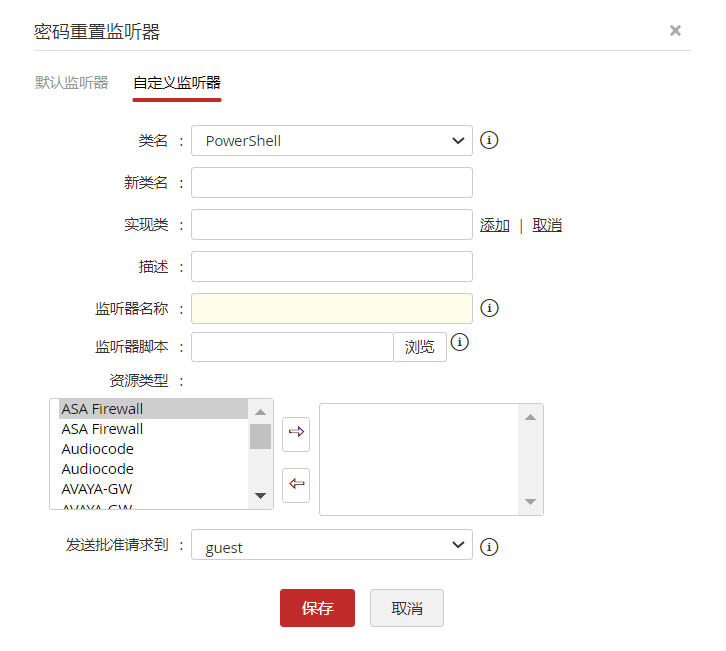This screenshot has height=651, width=726.
Task: Expand the 发送批准请求到 guest dropdown
Action: click(331, 546)
